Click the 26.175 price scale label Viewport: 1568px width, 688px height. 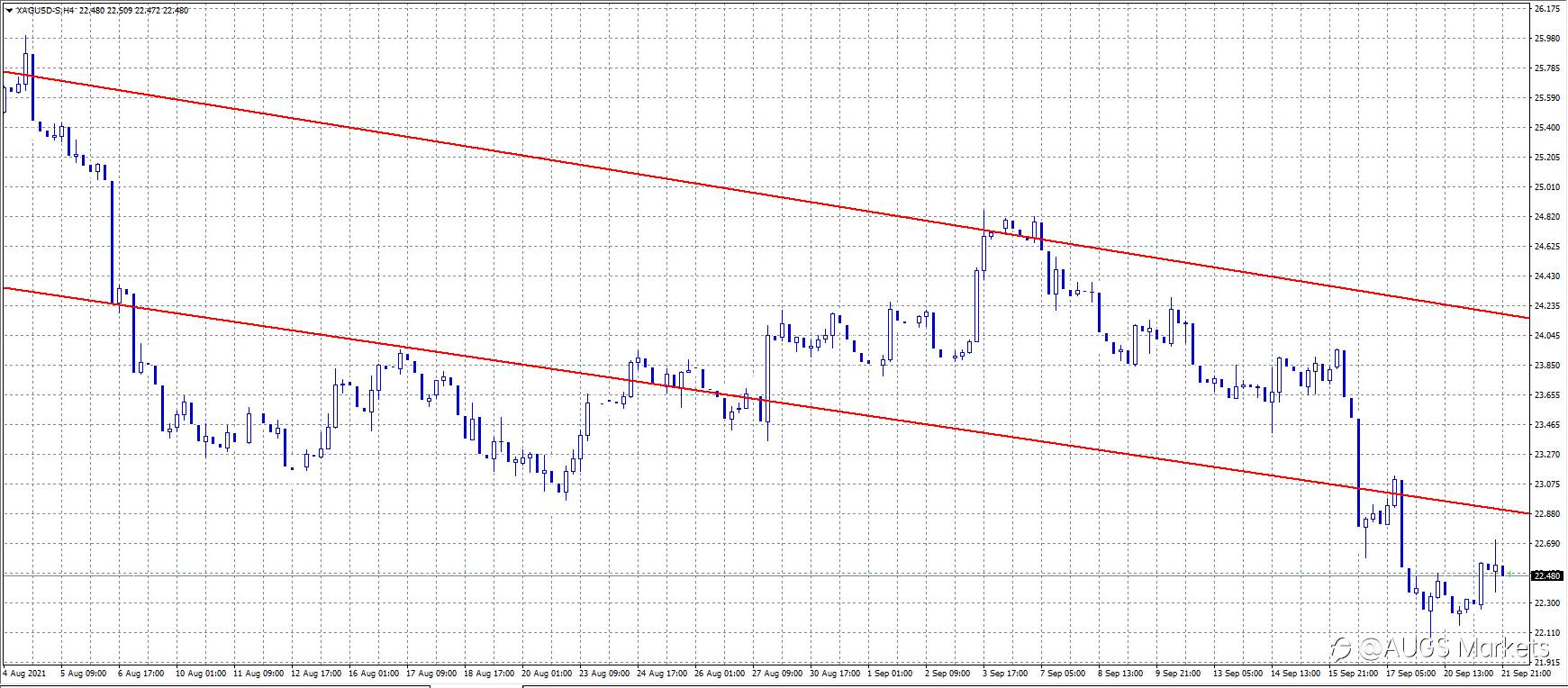point(1546,9)
